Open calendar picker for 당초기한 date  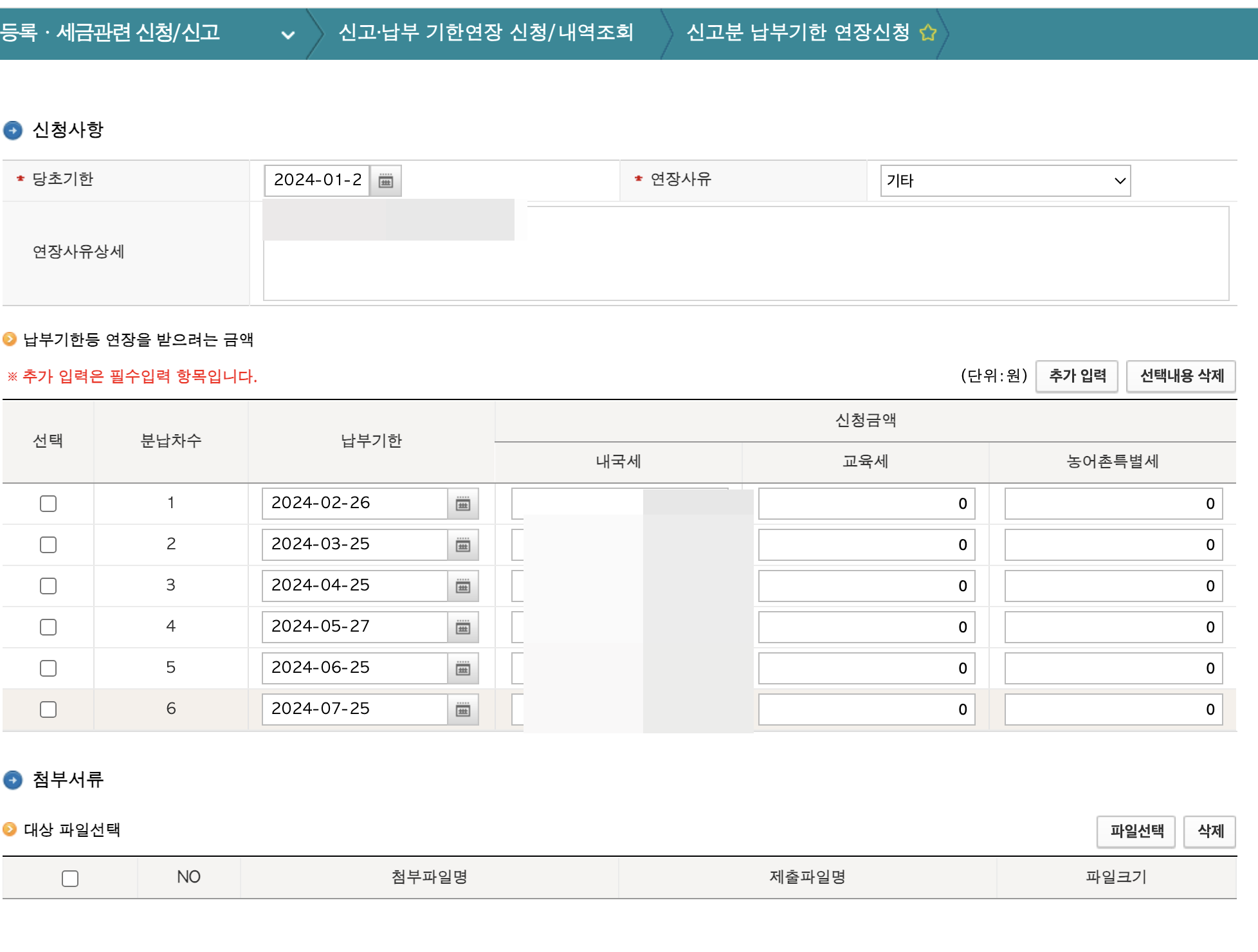[x=385, y=181]
